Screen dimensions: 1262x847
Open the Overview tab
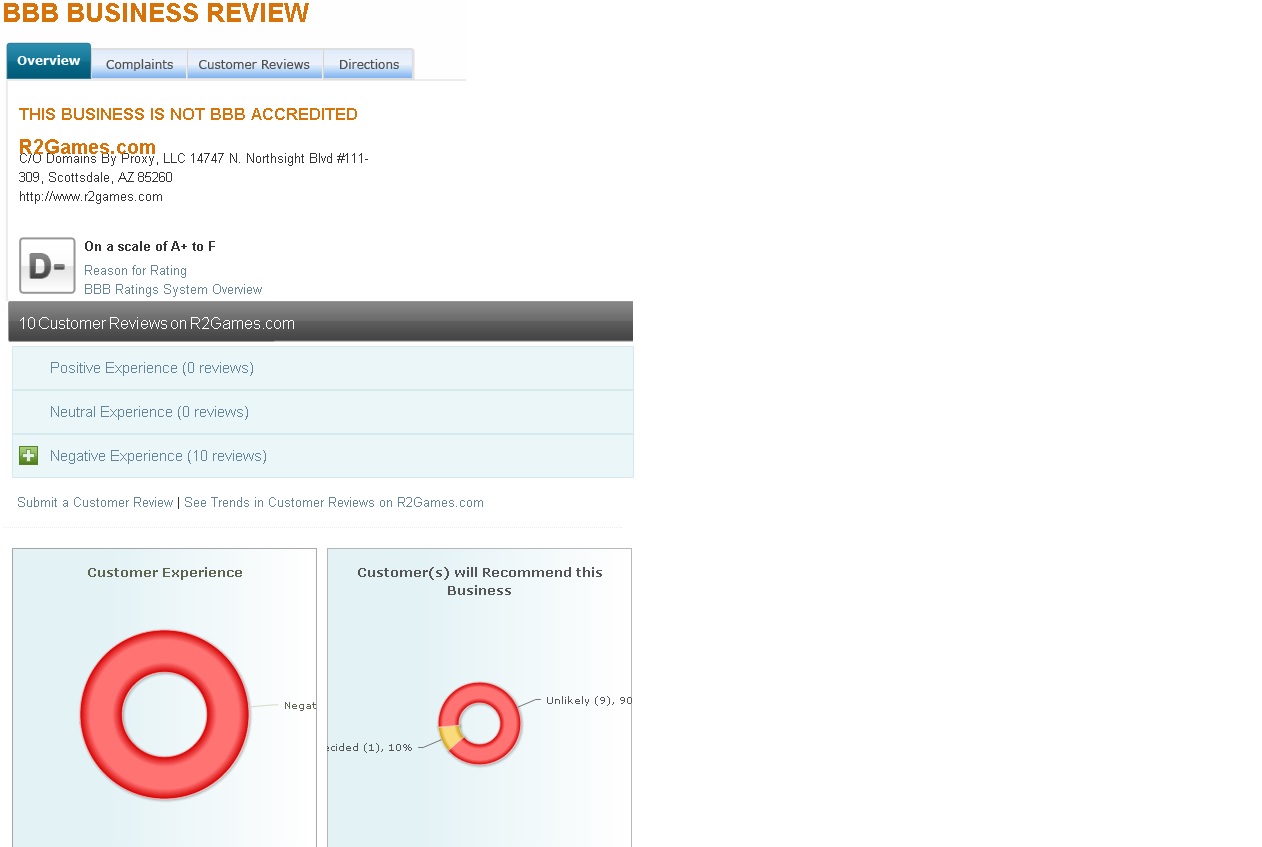pyautogui.click(x=48, y=61)
